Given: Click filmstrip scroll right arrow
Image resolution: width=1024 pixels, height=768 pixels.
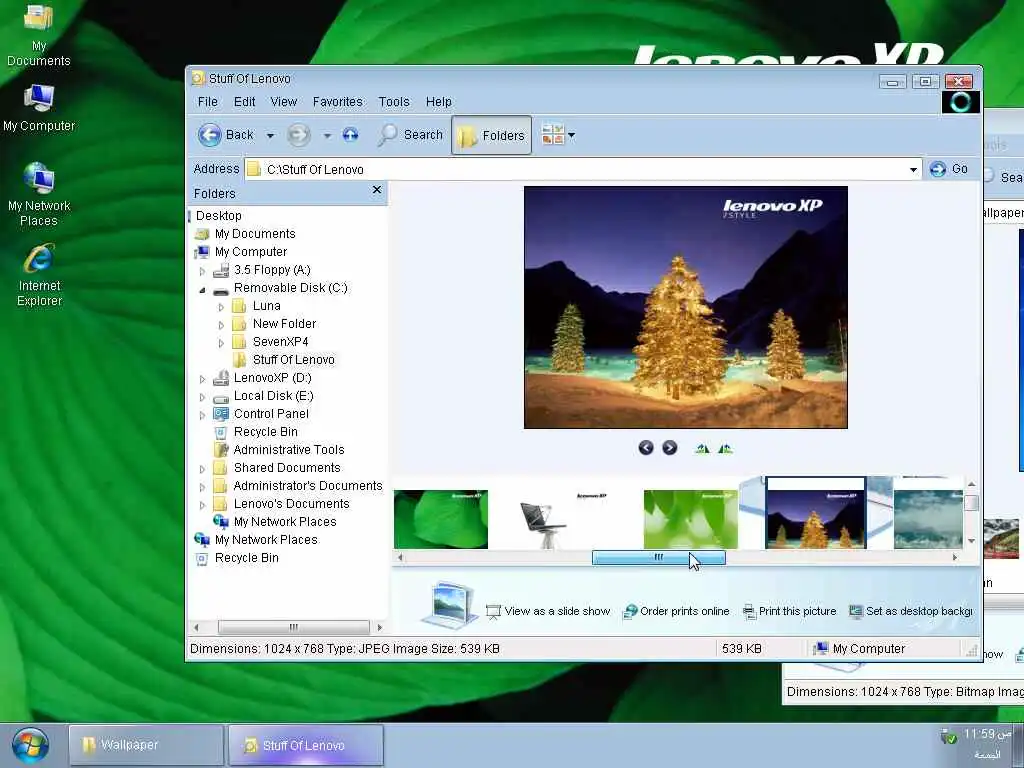Looking at the screenshot, I should (x=955, y=557).
